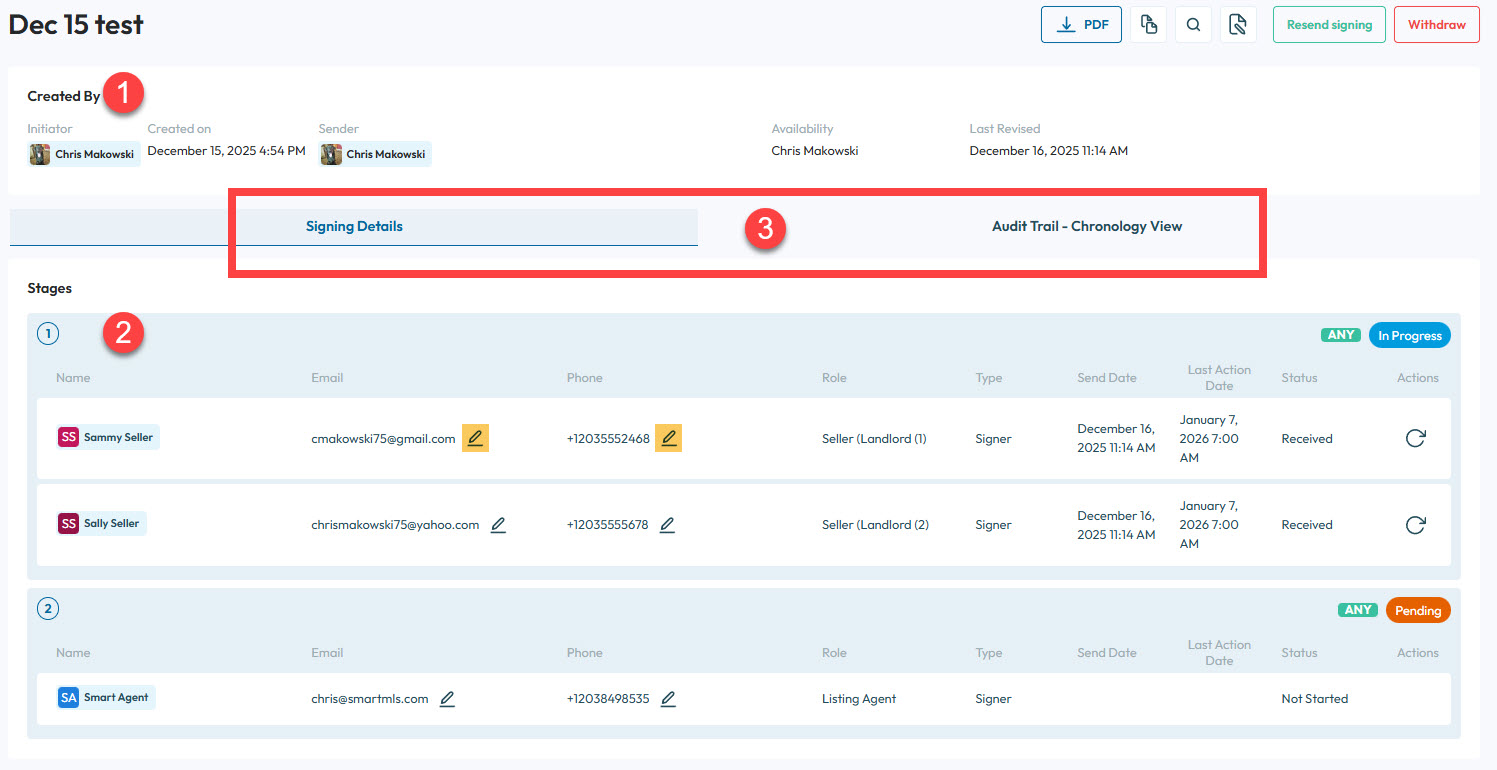Image resolution: width=1497 pixels, height=770 pixels.
Task: Withdraw the signing request
Action: [1436, 25]
